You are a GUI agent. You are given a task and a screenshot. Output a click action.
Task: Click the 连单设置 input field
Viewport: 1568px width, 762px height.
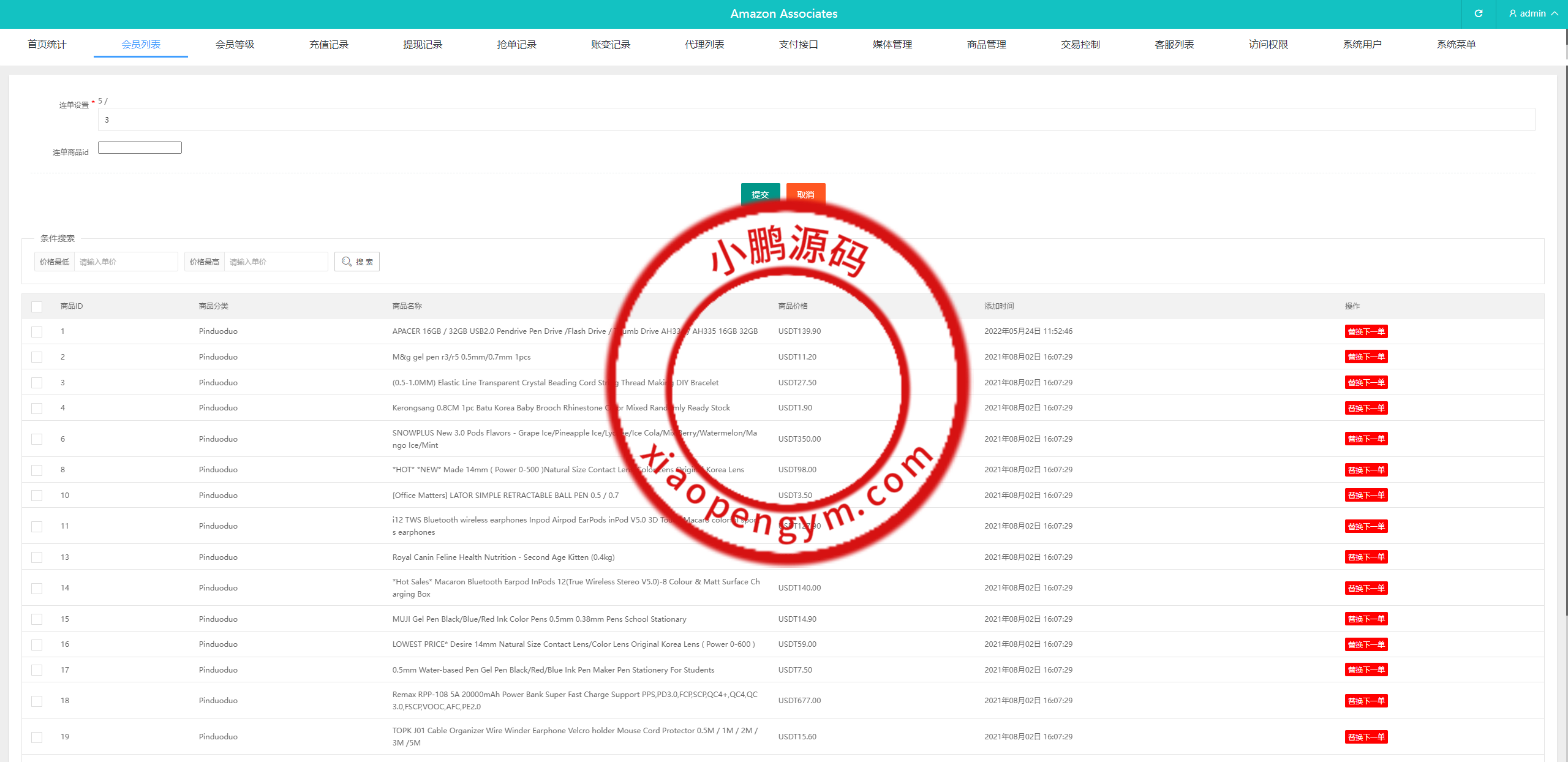(x=816, y=119)
